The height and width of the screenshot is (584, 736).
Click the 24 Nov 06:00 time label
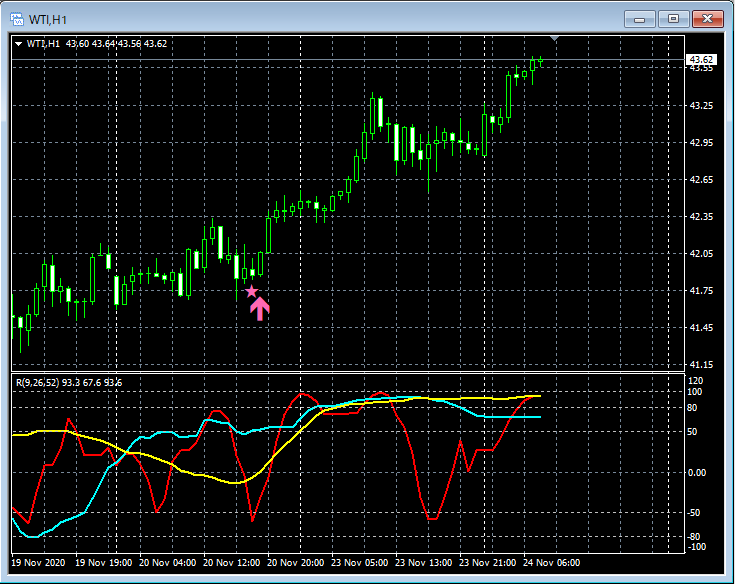tap(552, 562)
